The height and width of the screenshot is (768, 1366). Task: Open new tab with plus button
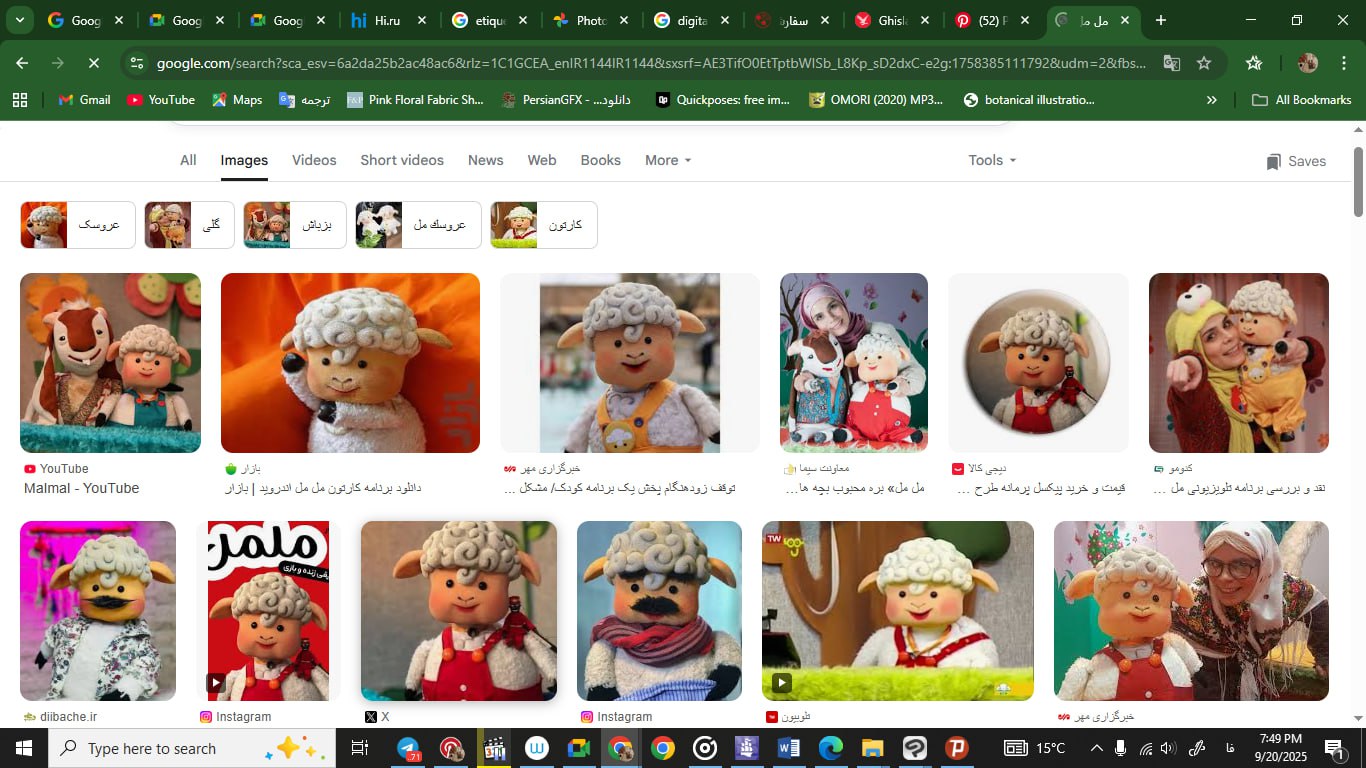[x=1160, y=20]
